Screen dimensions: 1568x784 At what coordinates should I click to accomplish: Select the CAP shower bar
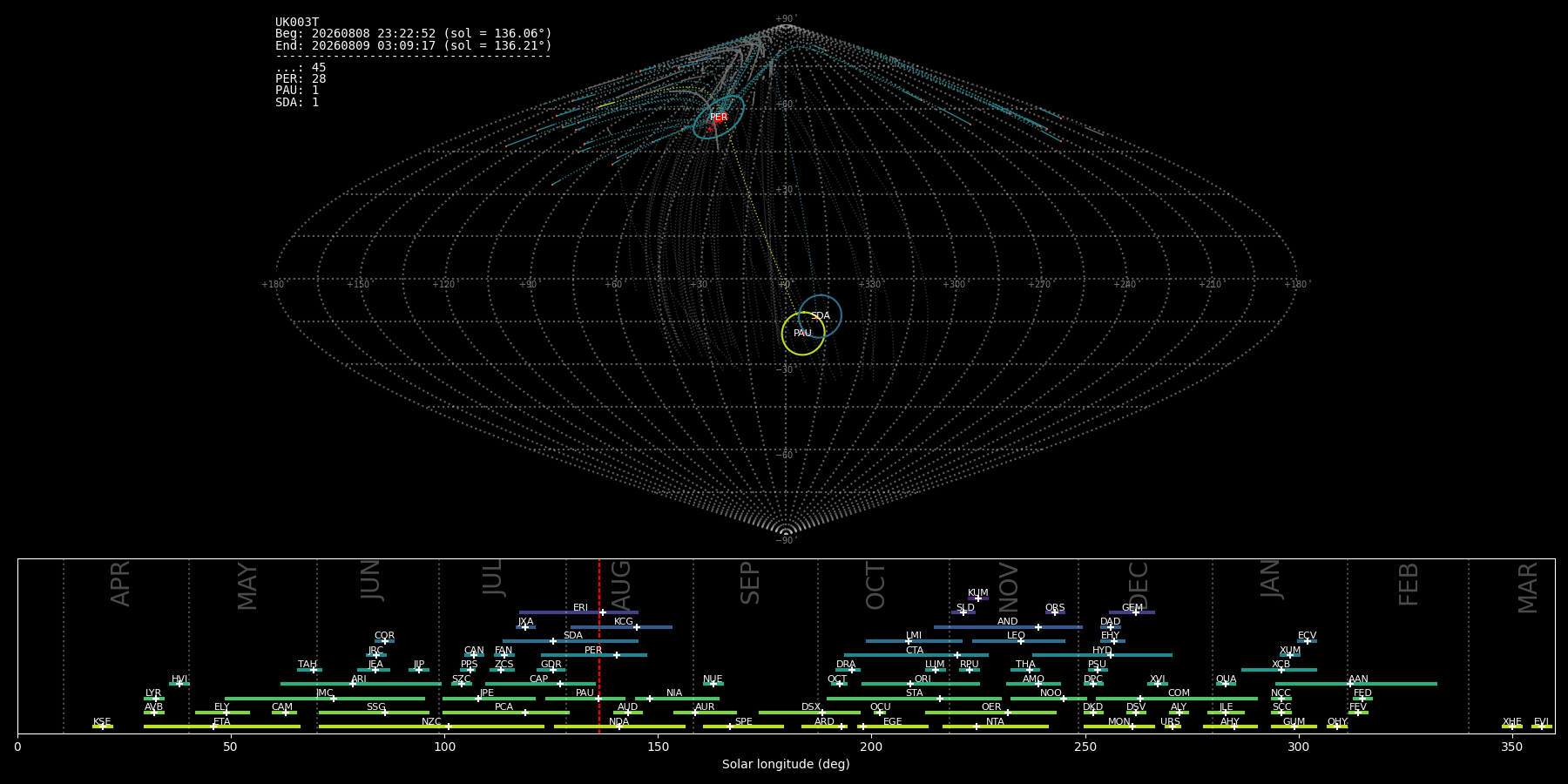click(x=540, y=684)
